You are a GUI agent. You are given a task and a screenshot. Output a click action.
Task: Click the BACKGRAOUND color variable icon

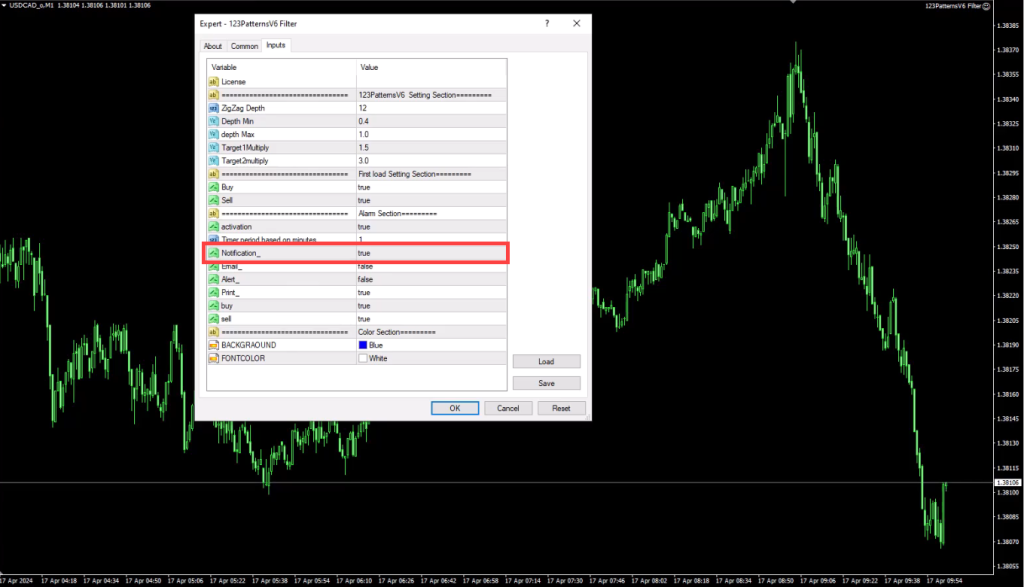213,345
